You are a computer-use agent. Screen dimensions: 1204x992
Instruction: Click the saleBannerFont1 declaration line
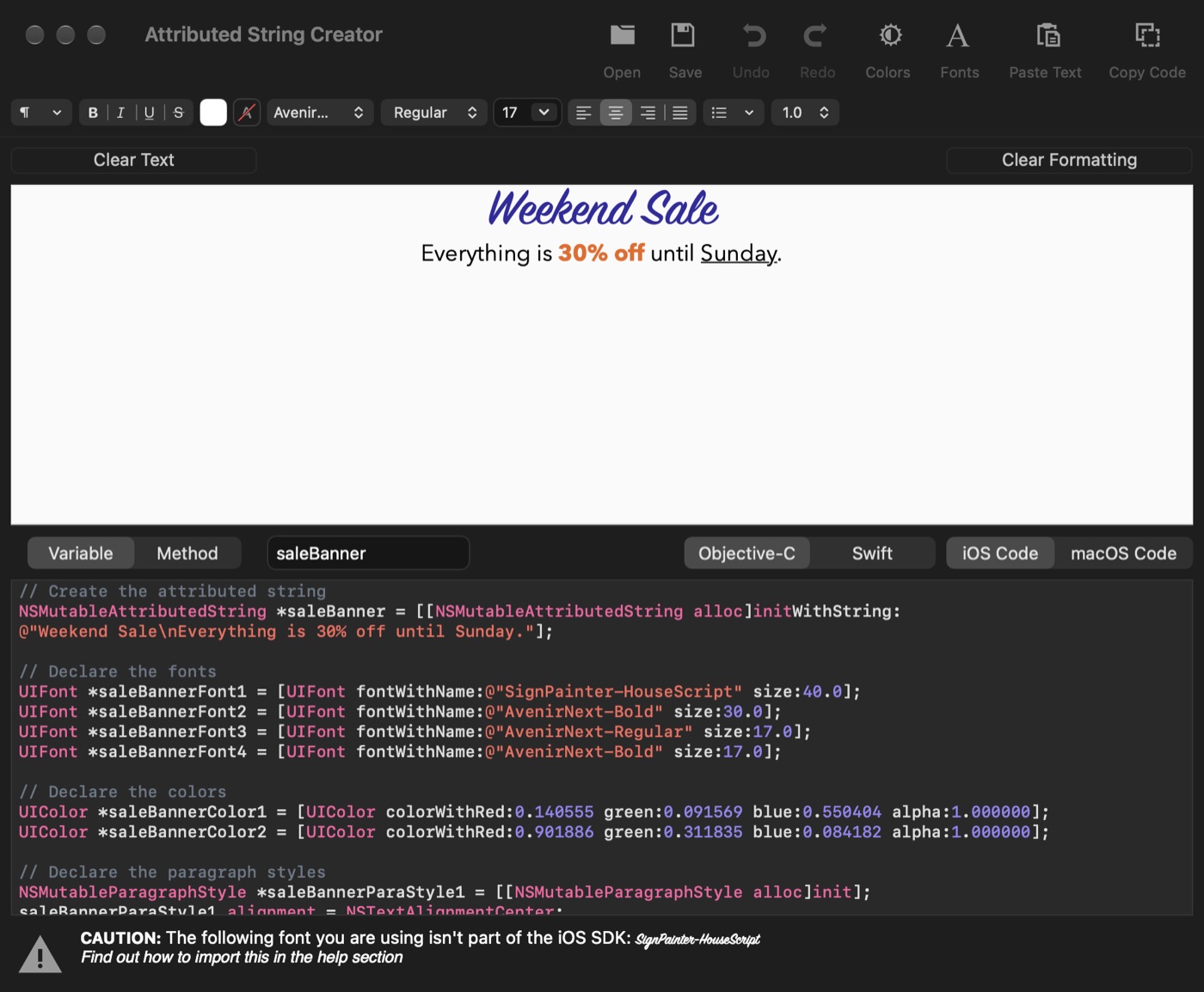[439, 692]
